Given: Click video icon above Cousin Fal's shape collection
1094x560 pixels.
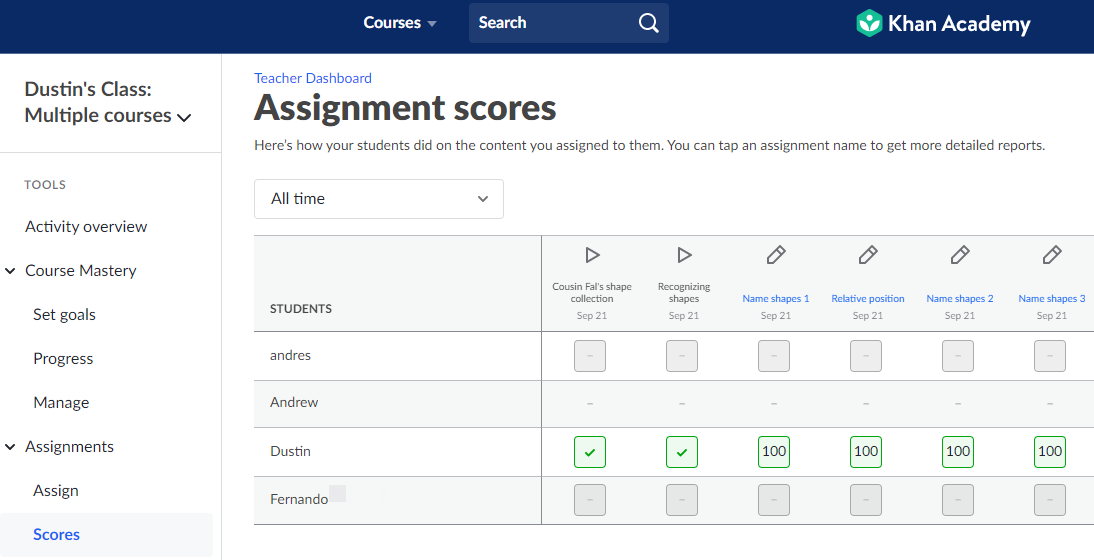Looking at the screenshot, I should pyautogui.click(x=592, y=255).
